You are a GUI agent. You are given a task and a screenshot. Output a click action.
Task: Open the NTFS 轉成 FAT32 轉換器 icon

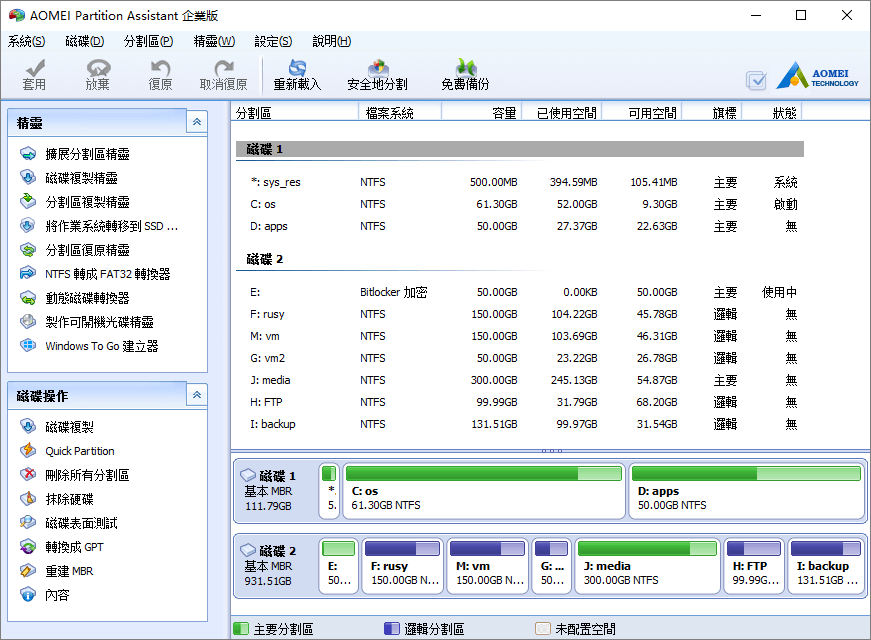pyautogui.click(x=28, y=273)
